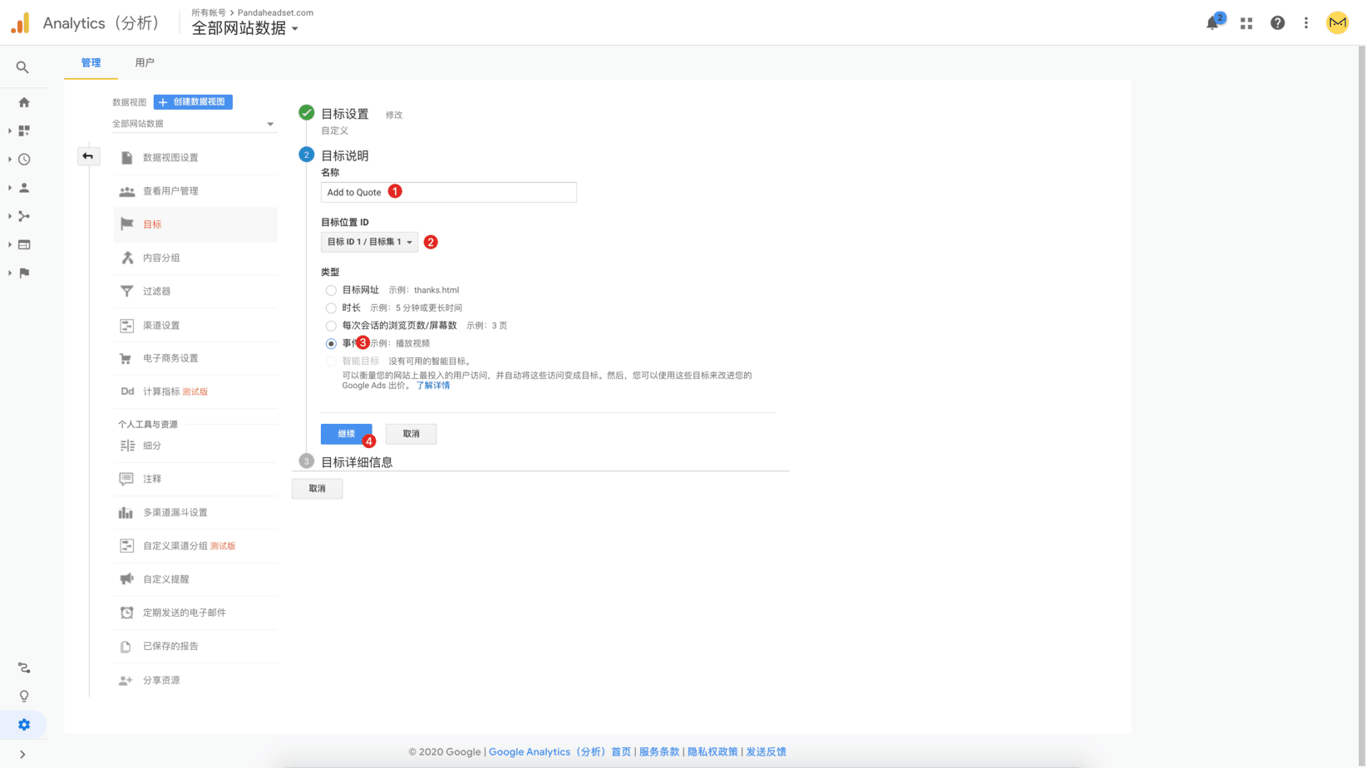Open the search icon in left sidebar
Image resolution: width=1366 pixels, height=768 pixels.
[23, 67]
